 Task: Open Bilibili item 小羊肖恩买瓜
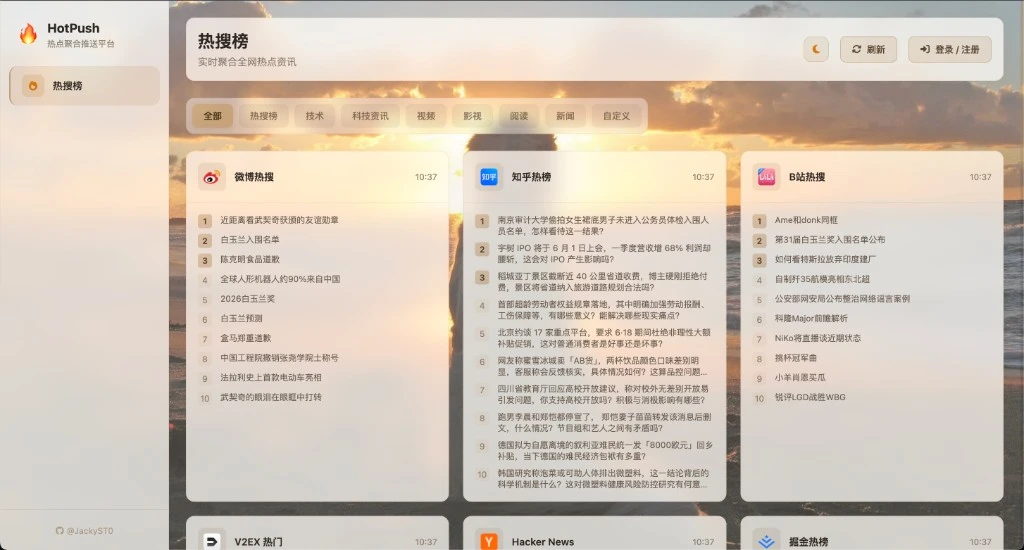800,378
